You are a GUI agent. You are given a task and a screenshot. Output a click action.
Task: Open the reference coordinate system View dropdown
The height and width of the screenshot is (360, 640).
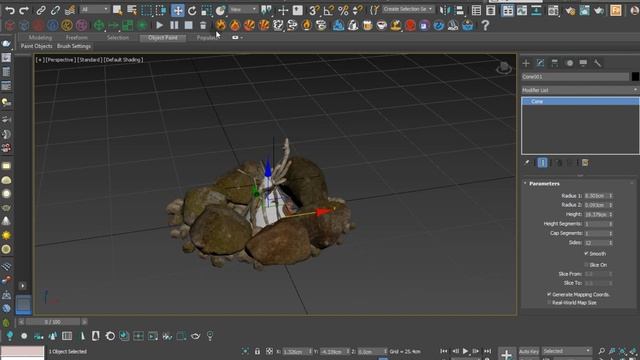tap(243, 9)
